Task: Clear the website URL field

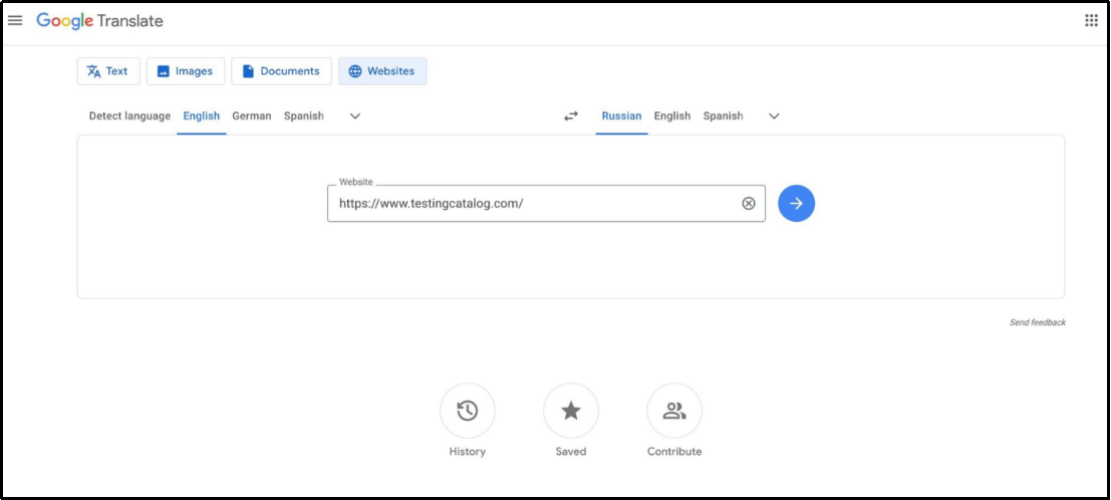Action: point(748,203)
